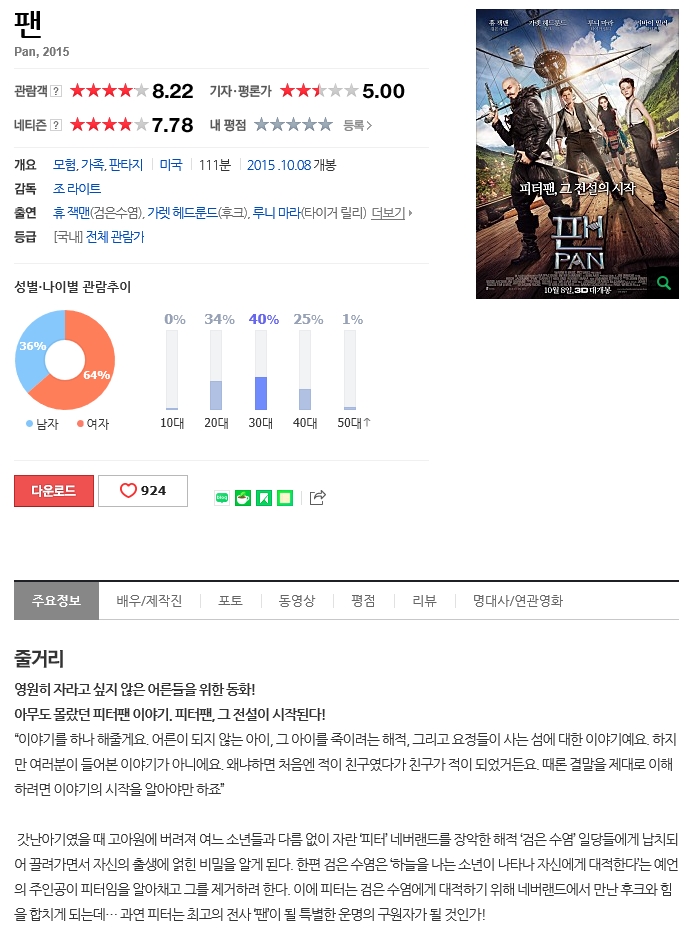Click the magnifier icon on the poster

click(x=664, y=283)
